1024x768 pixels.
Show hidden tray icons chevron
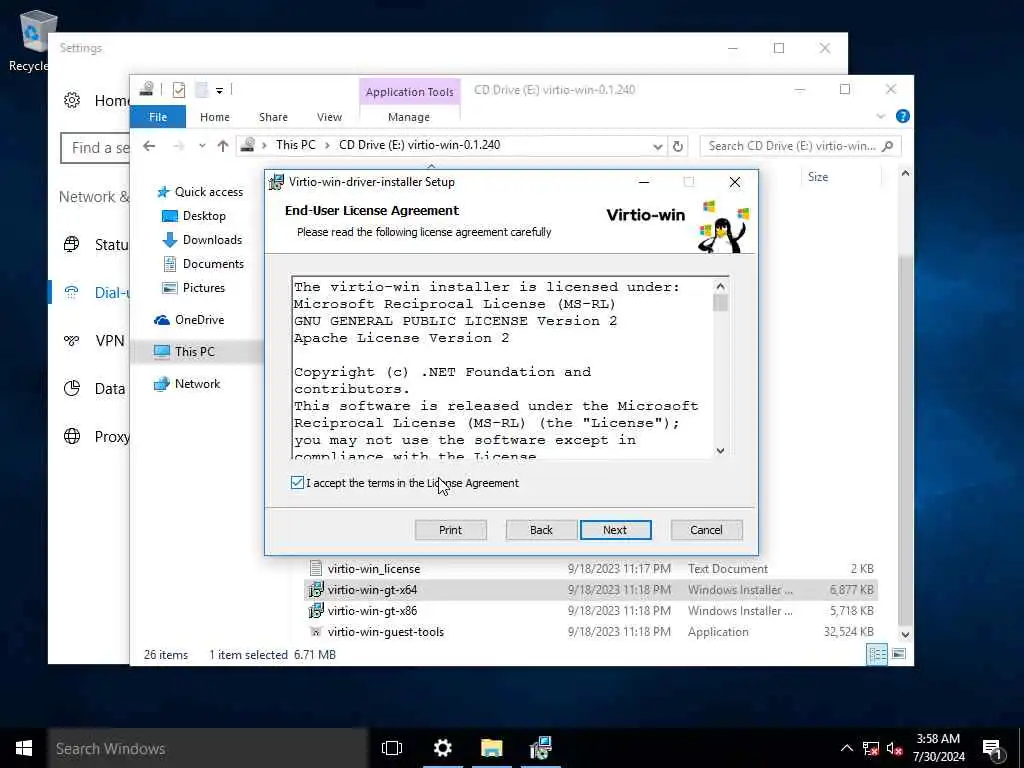pos(846,748)
